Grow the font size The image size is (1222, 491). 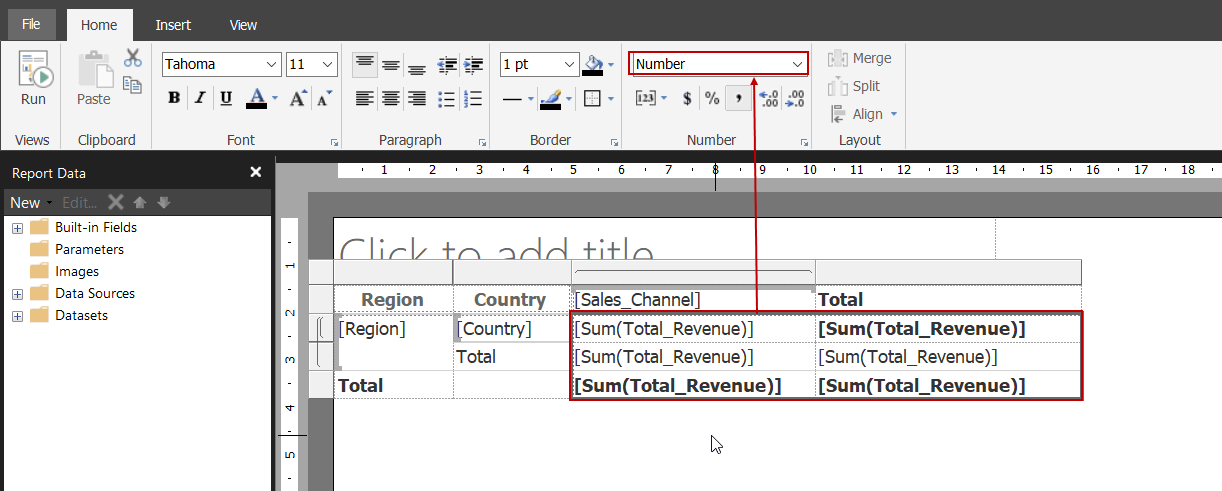(298, 98)
